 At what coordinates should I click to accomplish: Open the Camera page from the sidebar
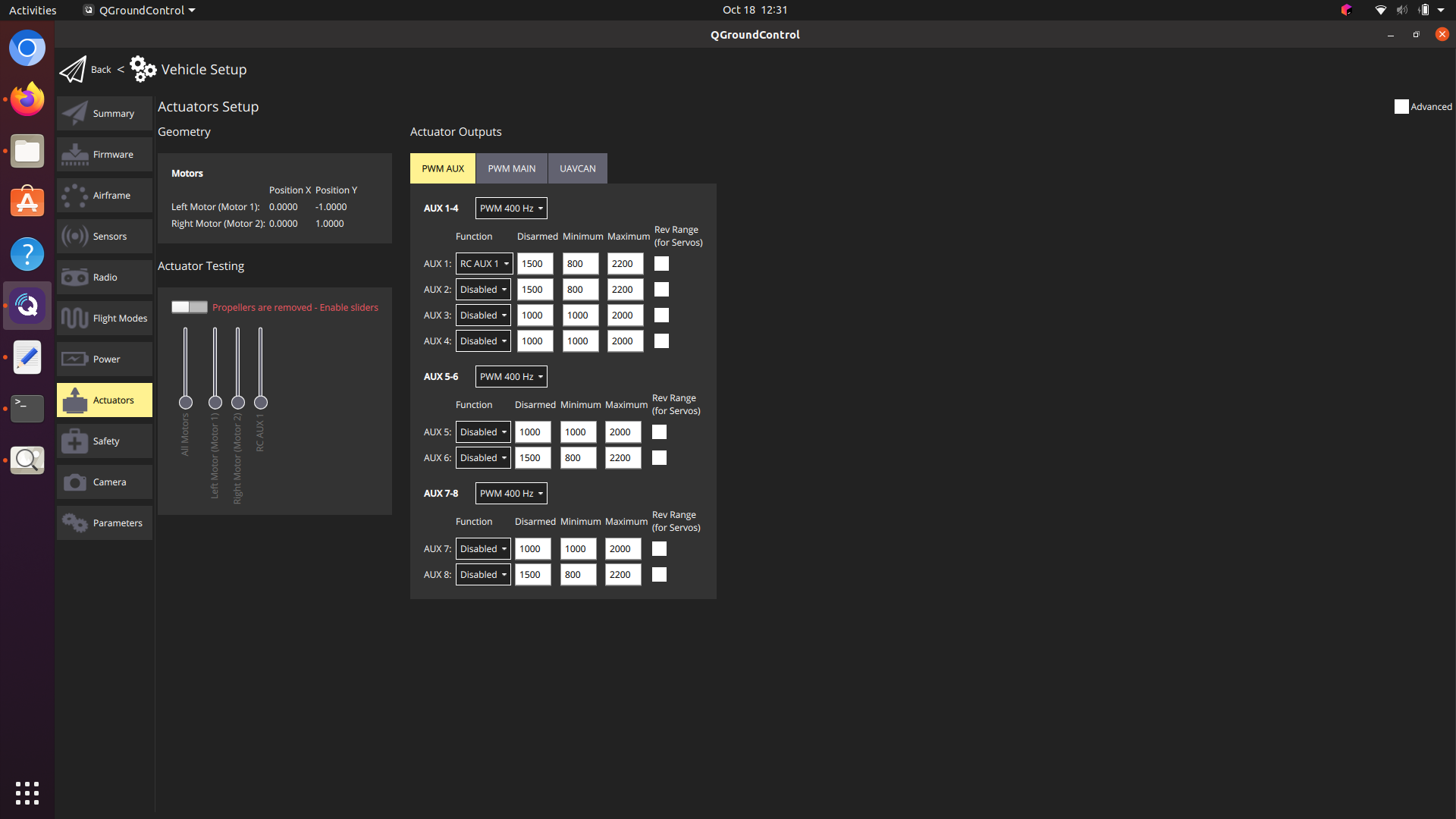pyautogui.click(x=105, y=482)
